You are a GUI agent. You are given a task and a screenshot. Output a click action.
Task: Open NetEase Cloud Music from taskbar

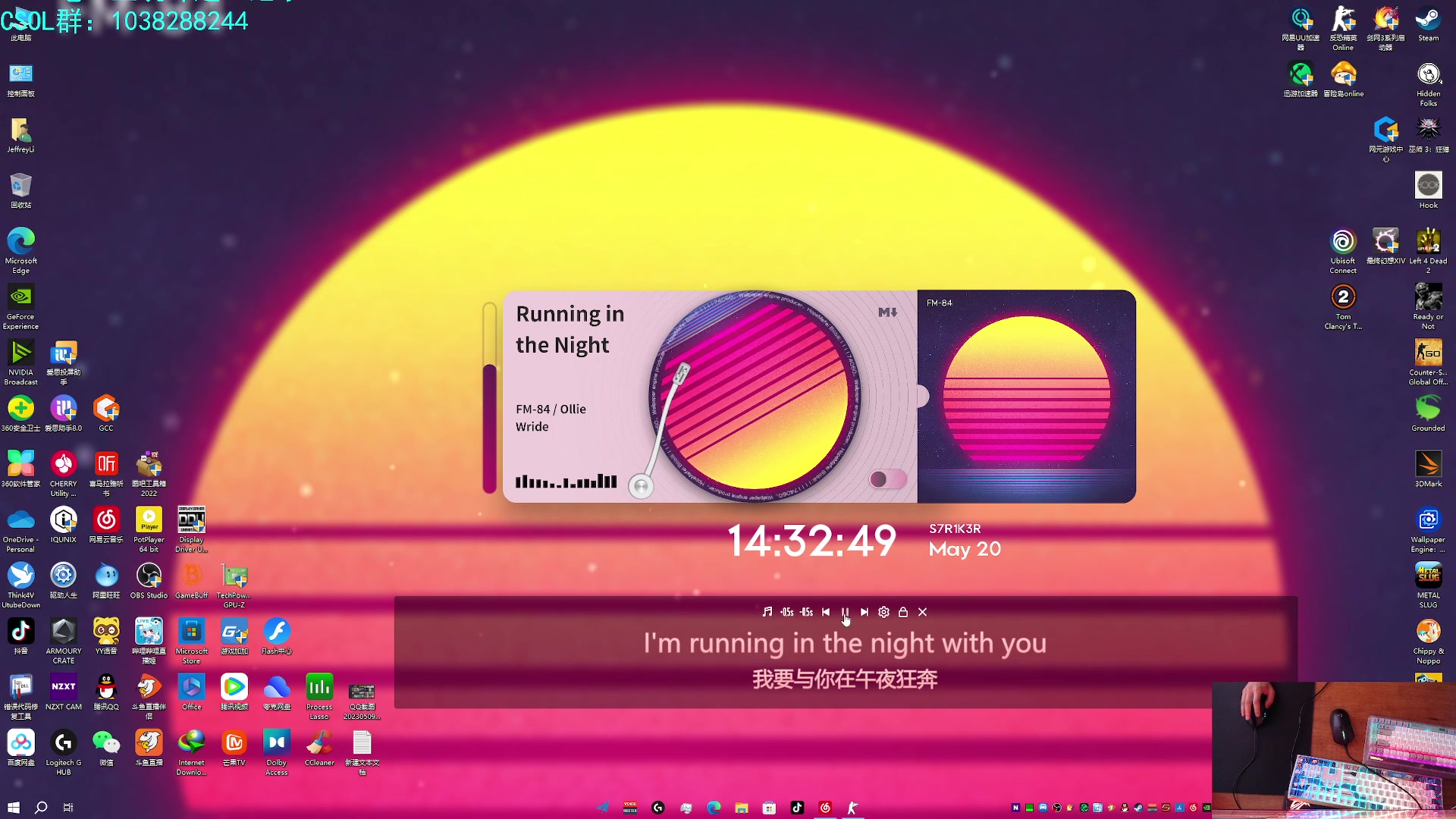pos(825,808)
